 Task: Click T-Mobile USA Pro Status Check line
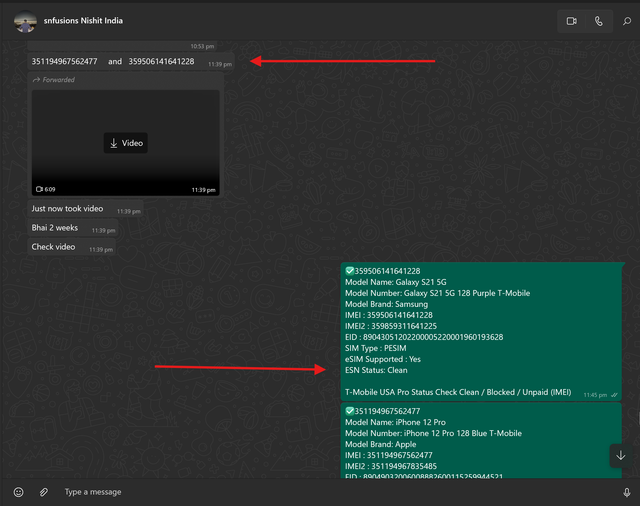click(458, 392)
